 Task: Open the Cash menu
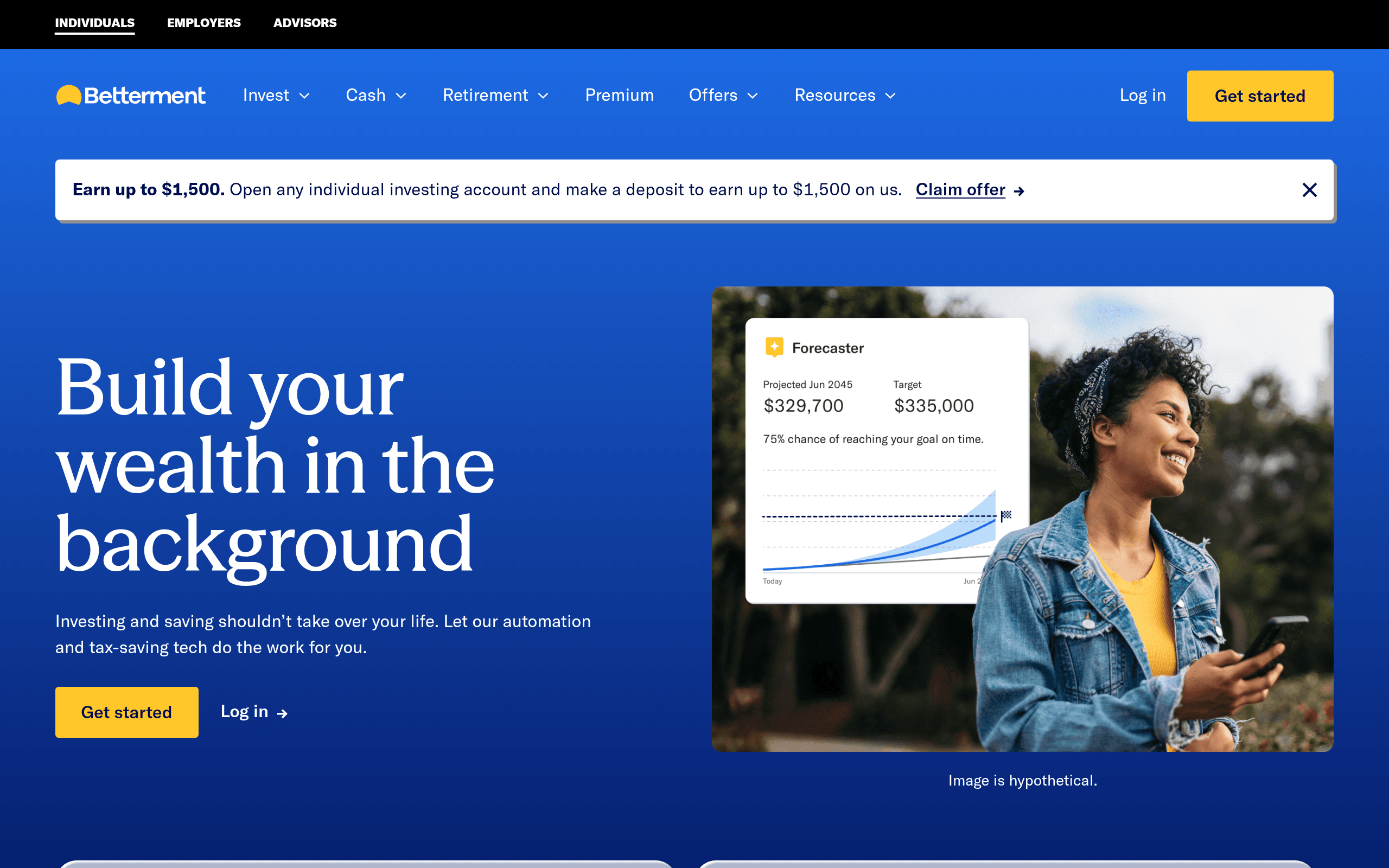click(x=377, y=95)
